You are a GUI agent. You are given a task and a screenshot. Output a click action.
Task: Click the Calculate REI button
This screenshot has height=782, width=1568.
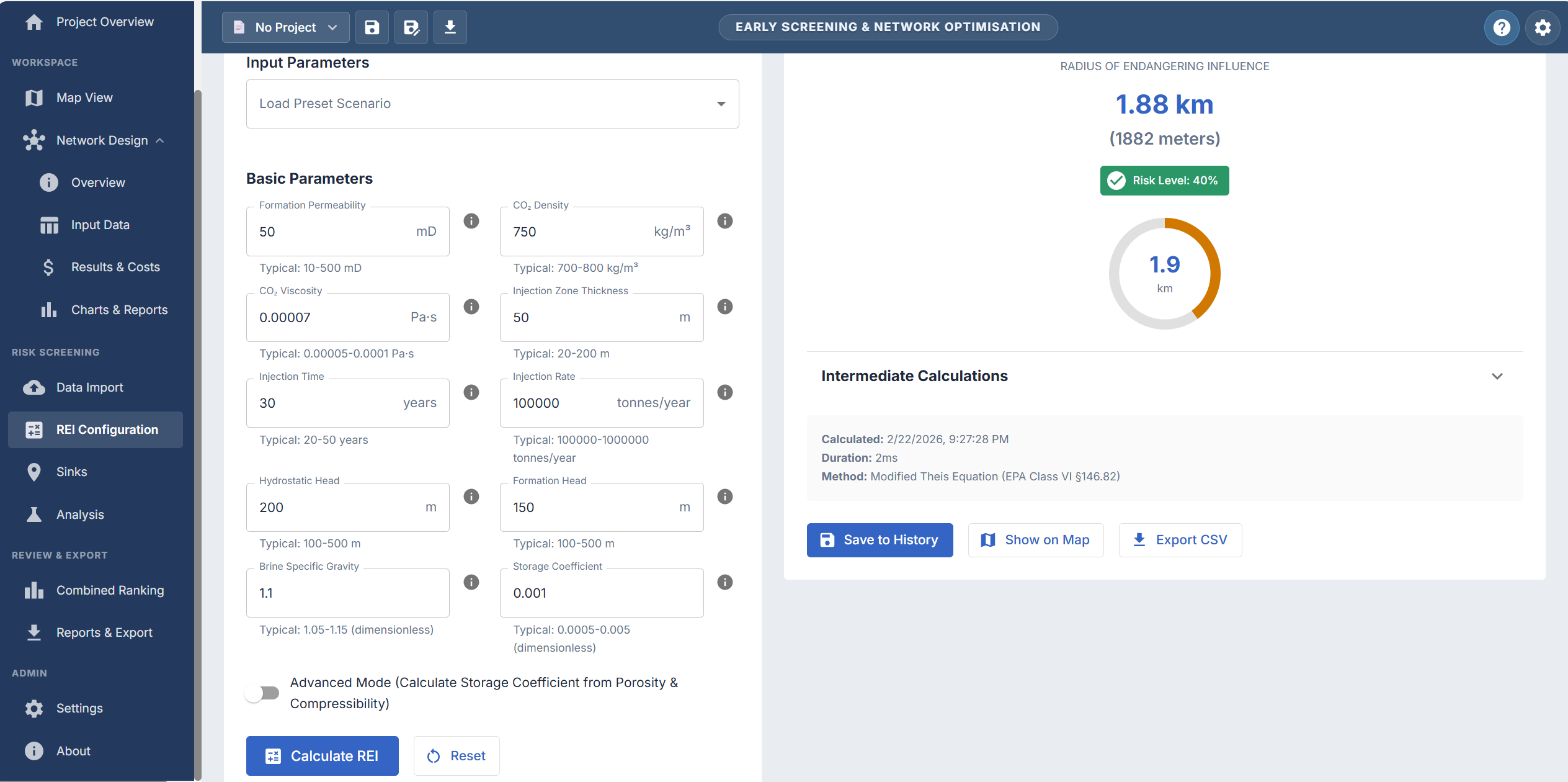(x=322, y=756)
